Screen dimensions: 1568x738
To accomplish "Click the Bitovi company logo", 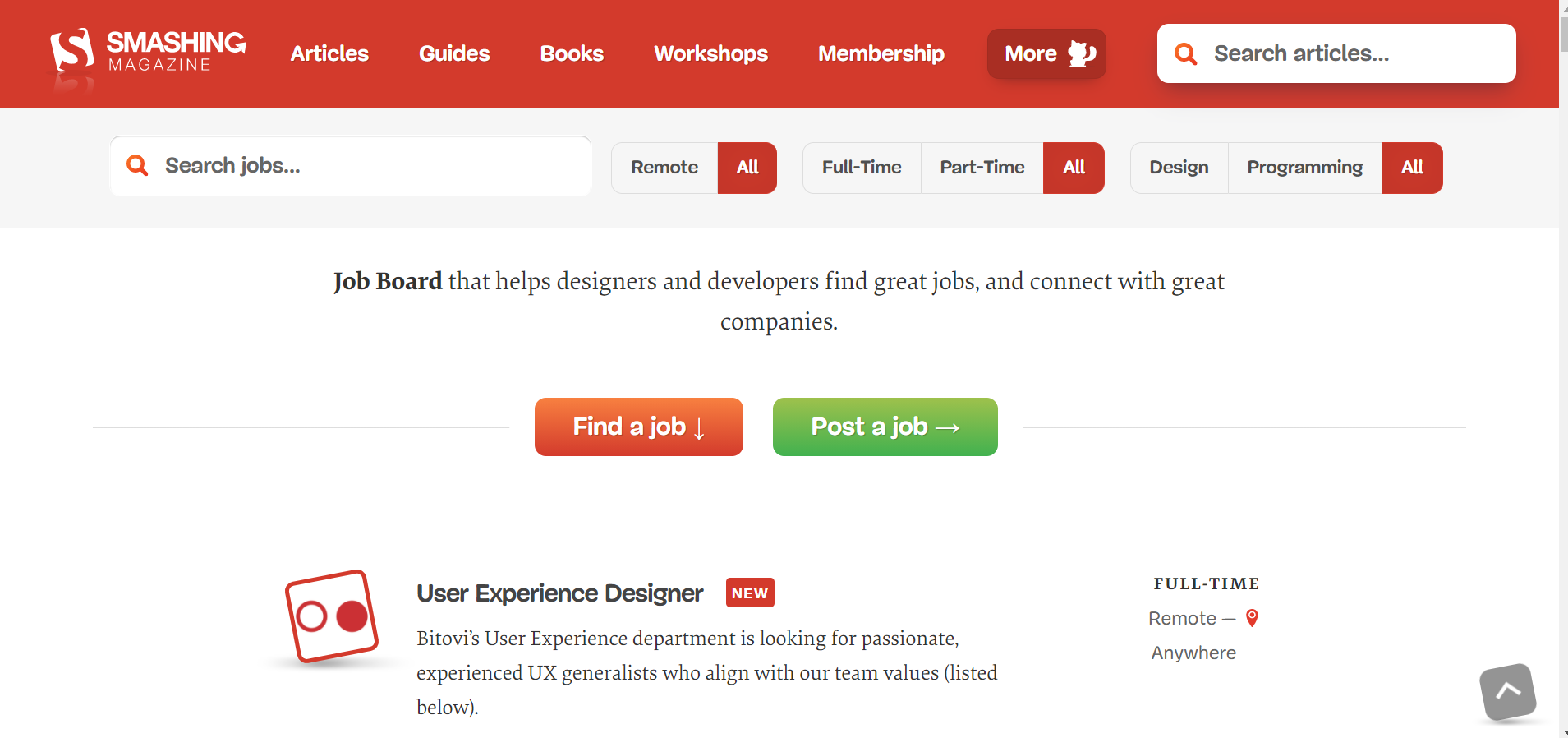I will click(x=331, y=616).
